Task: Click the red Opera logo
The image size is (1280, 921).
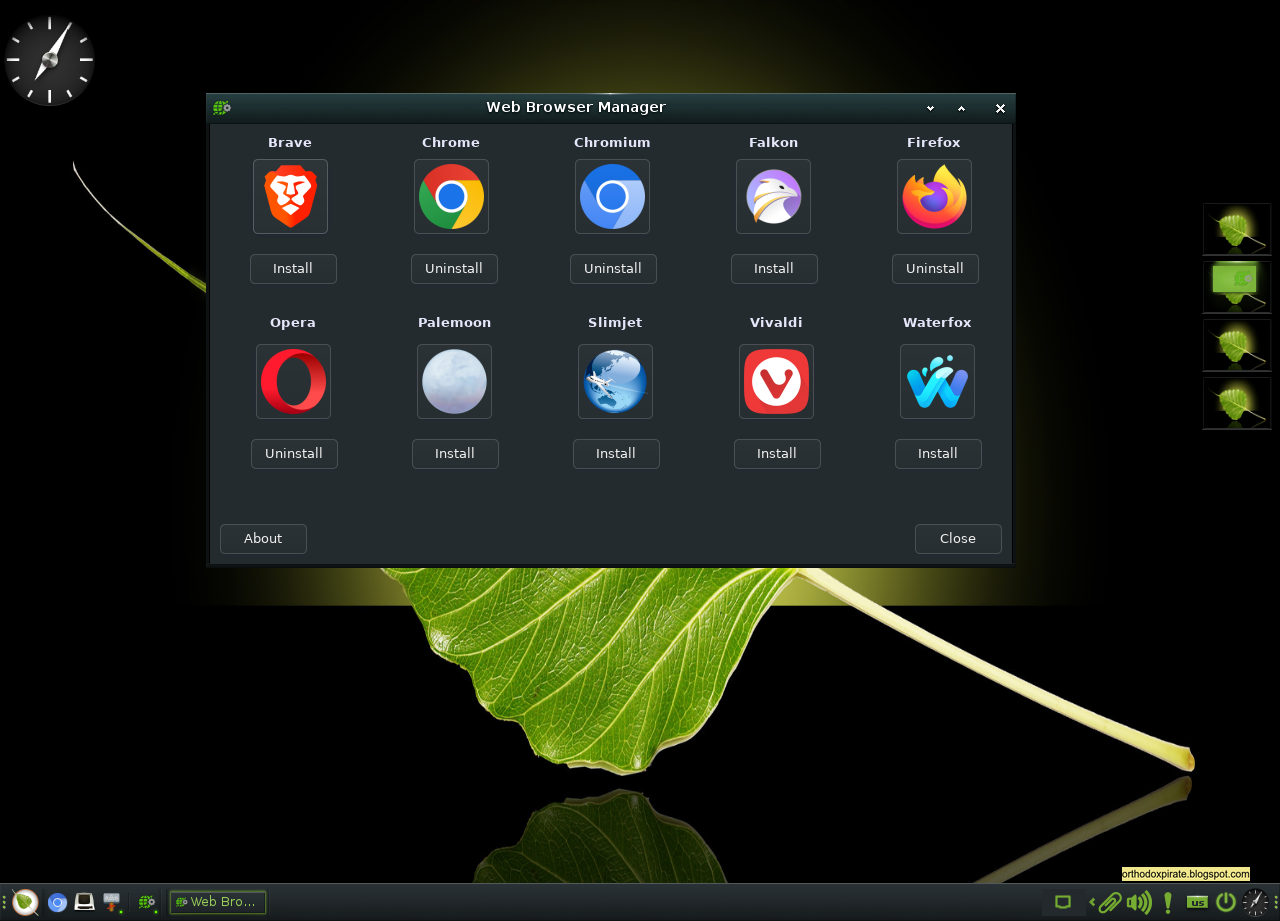Action: [x=293, y=381]
